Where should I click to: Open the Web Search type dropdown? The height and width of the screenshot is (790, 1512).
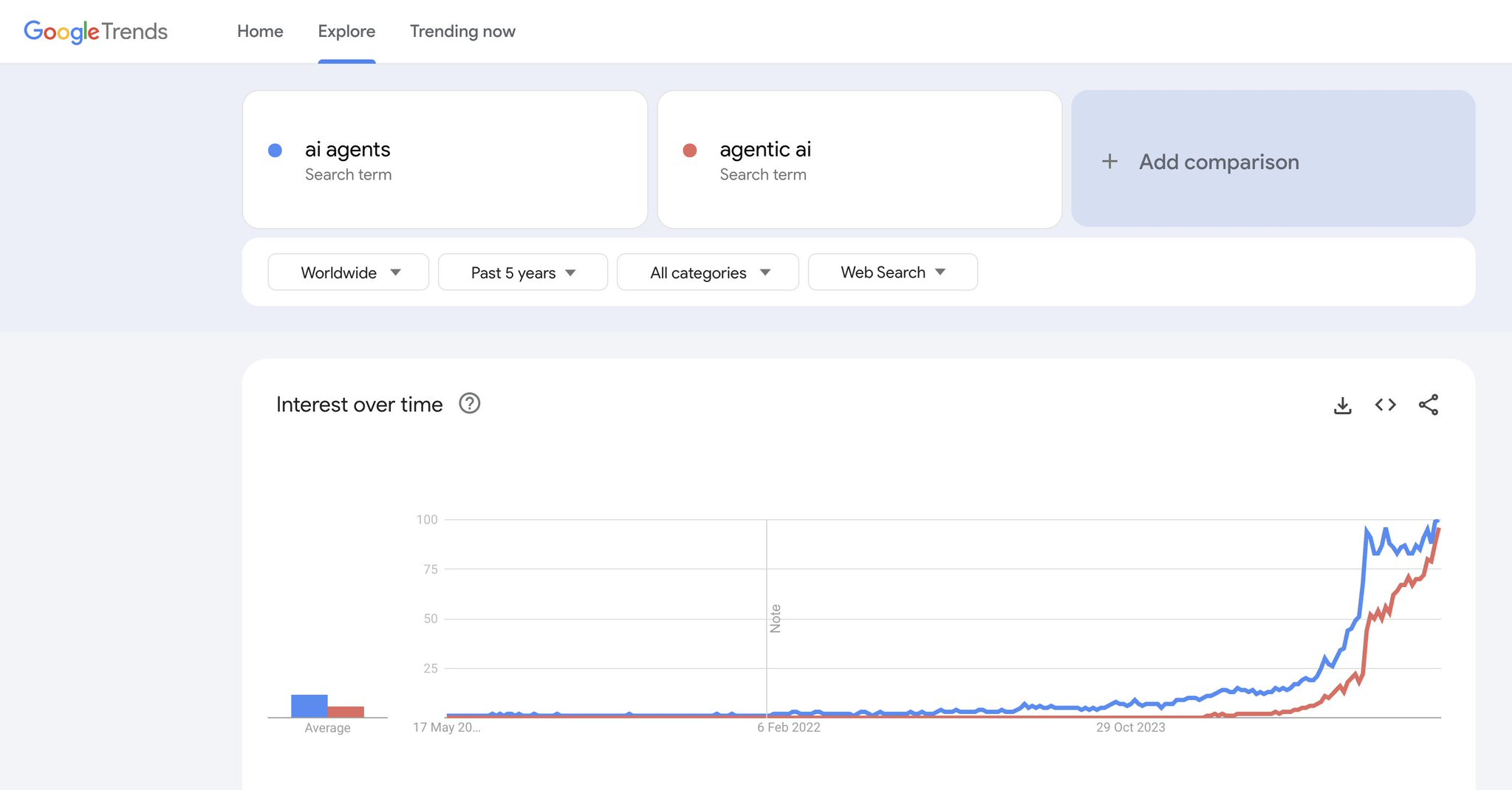[x=893, y=272]
